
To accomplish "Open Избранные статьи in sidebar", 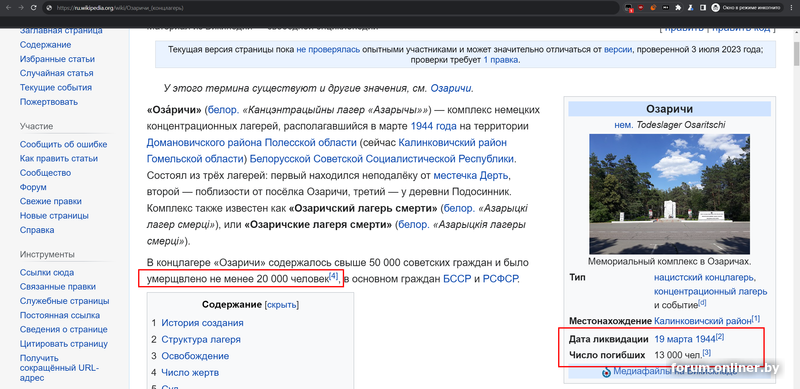I will 57,59.
